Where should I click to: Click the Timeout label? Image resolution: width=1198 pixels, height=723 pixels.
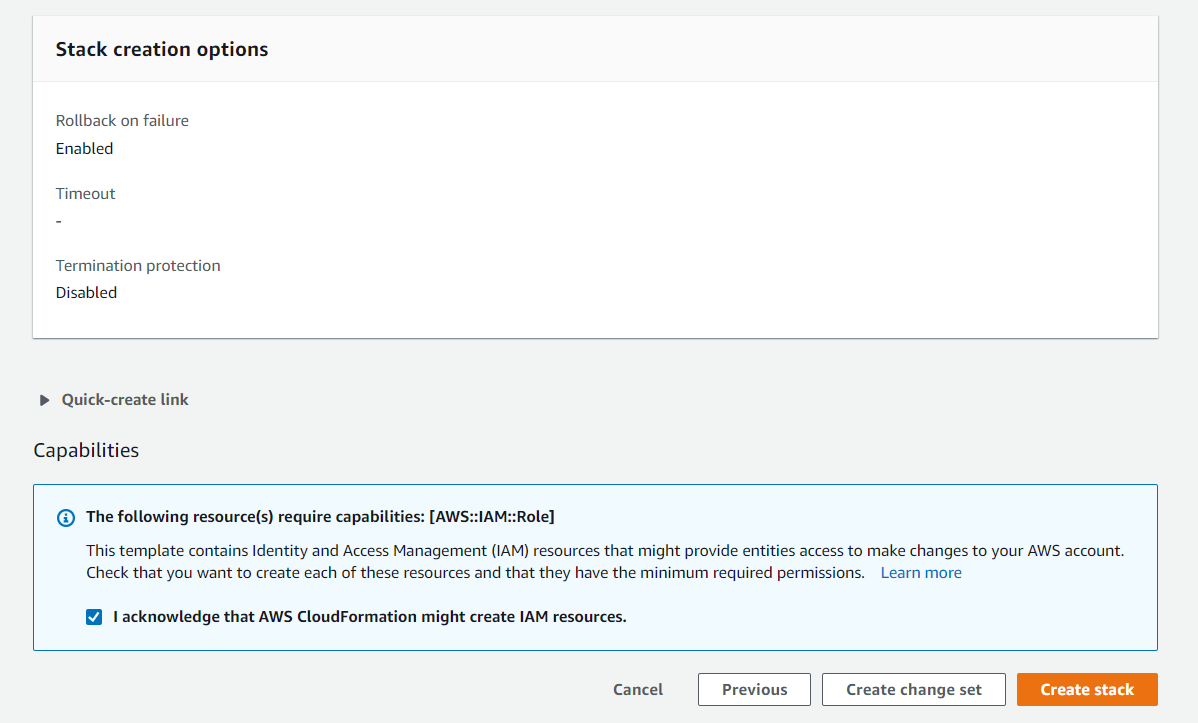[x=86, y=193]
